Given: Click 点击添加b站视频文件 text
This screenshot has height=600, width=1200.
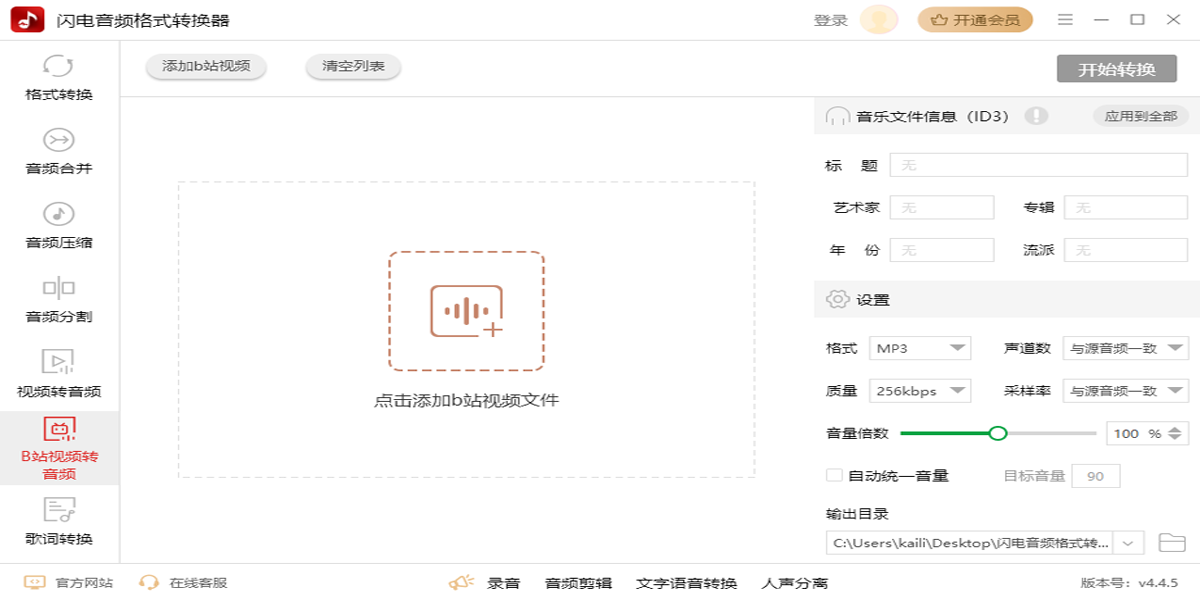Looking at the screenshot, I should (466, 400).
